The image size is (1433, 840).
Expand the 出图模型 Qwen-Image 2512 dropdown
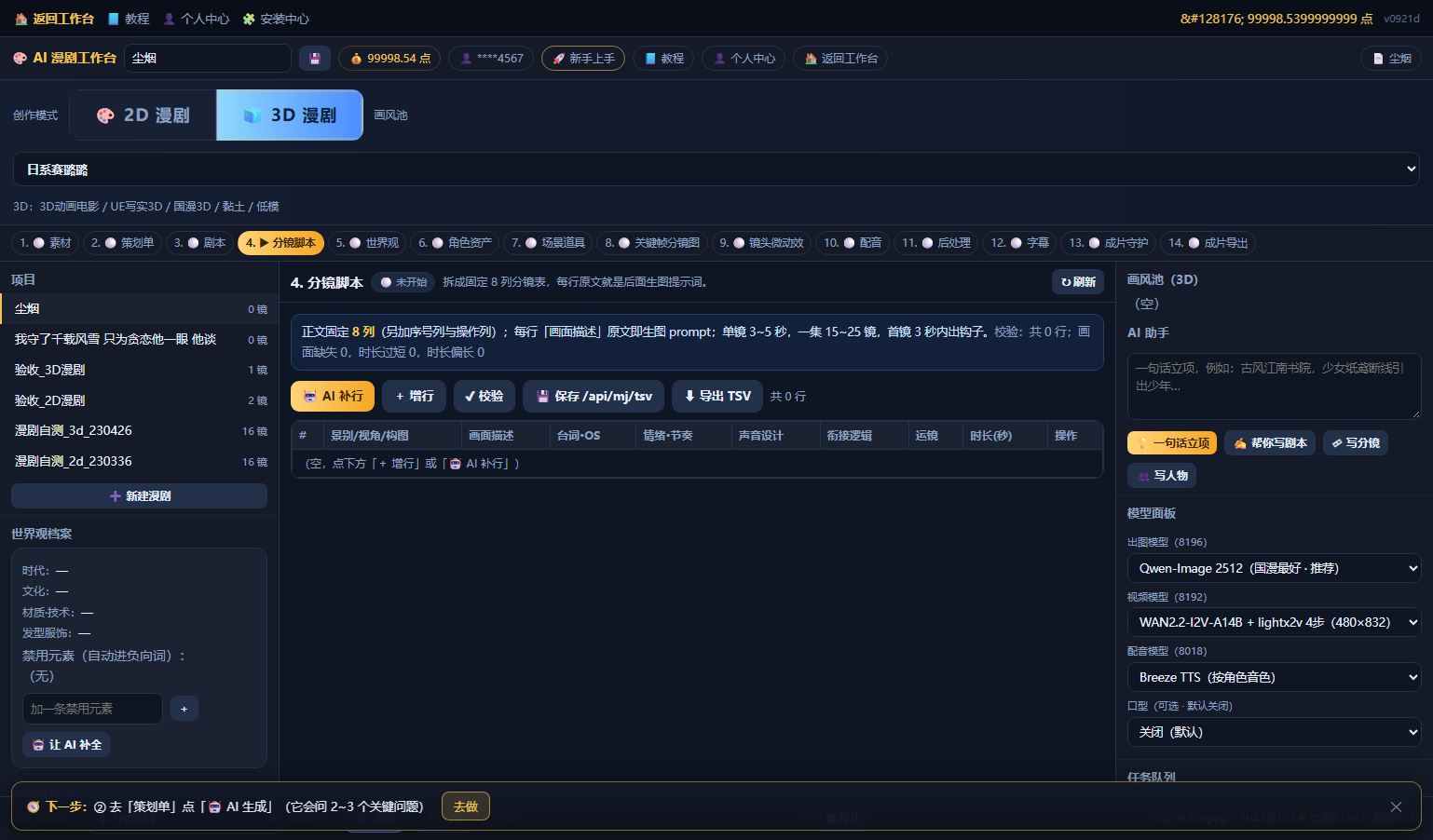pos(1274,568)
